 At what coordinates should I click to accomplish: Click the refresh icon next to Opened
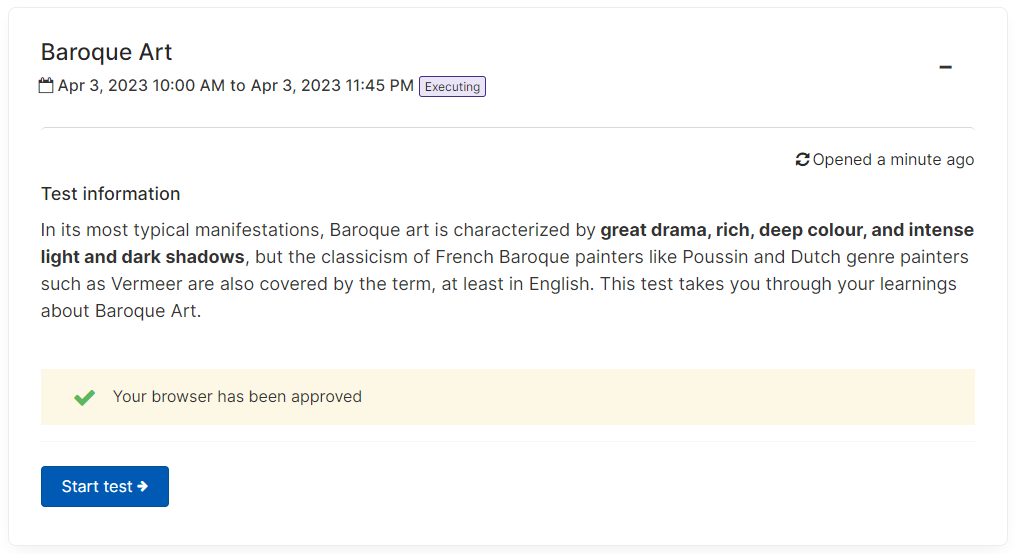point(802,159)
